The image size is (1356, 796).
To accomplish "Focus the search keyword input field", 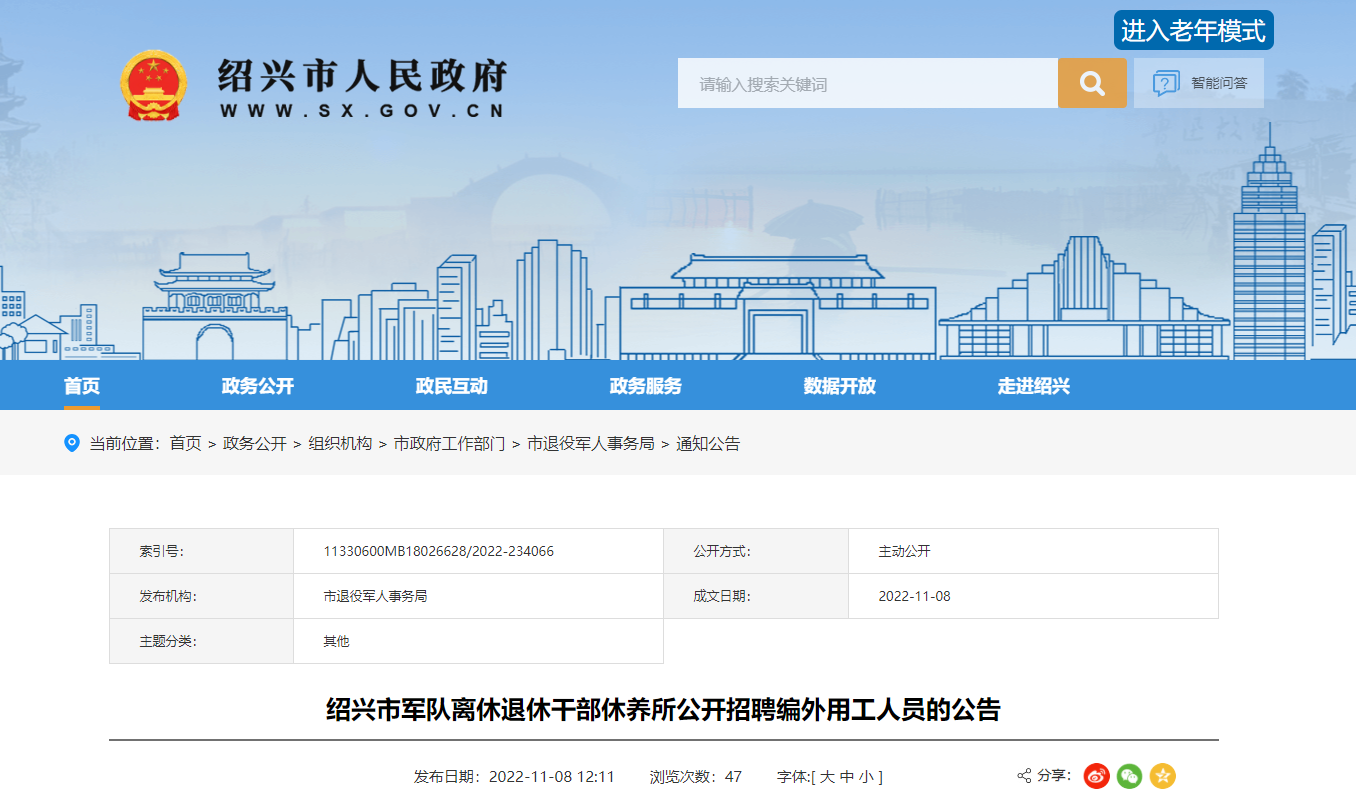I will click(867, 84).
